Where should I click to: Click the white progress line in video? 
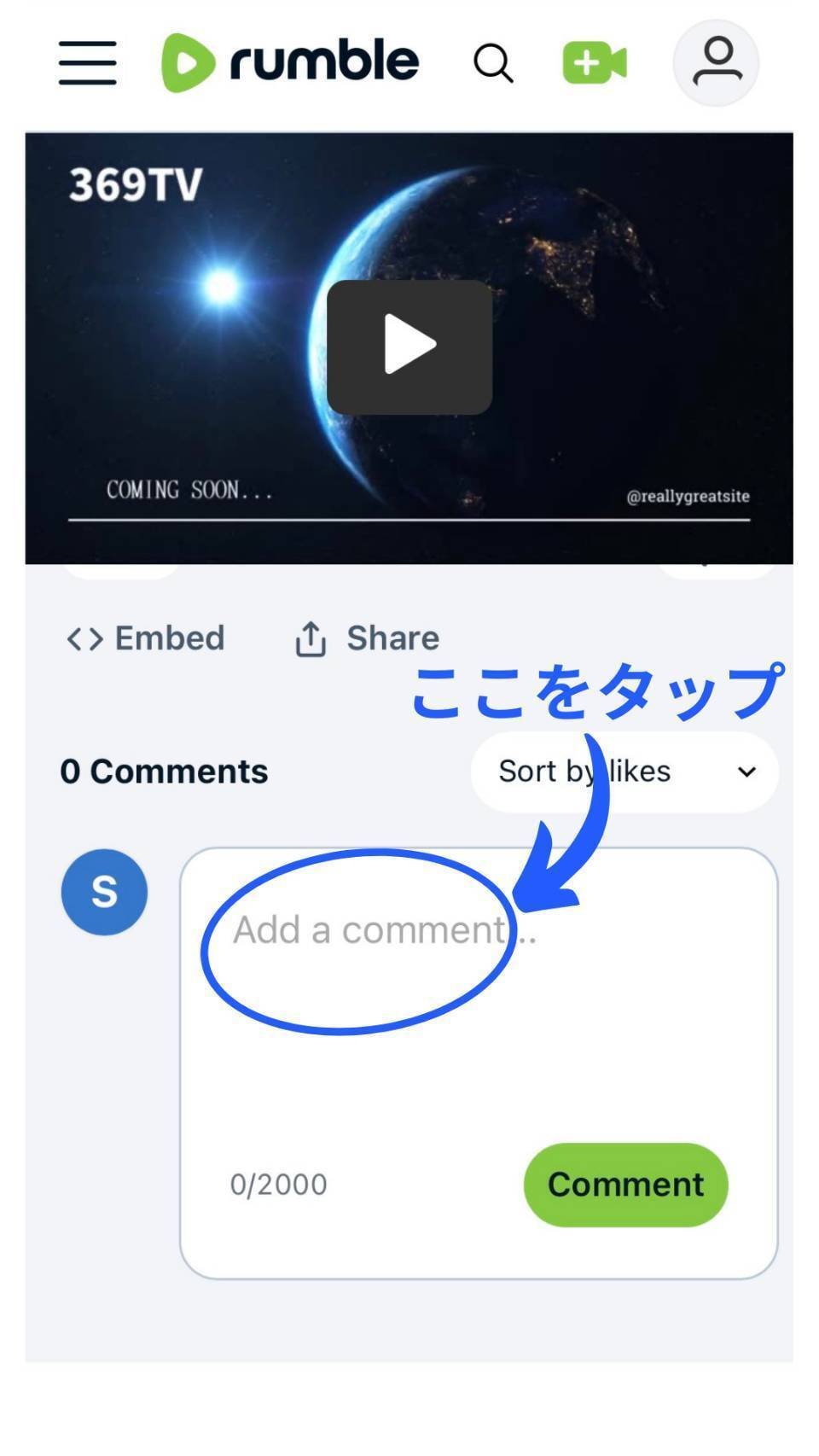409,519
